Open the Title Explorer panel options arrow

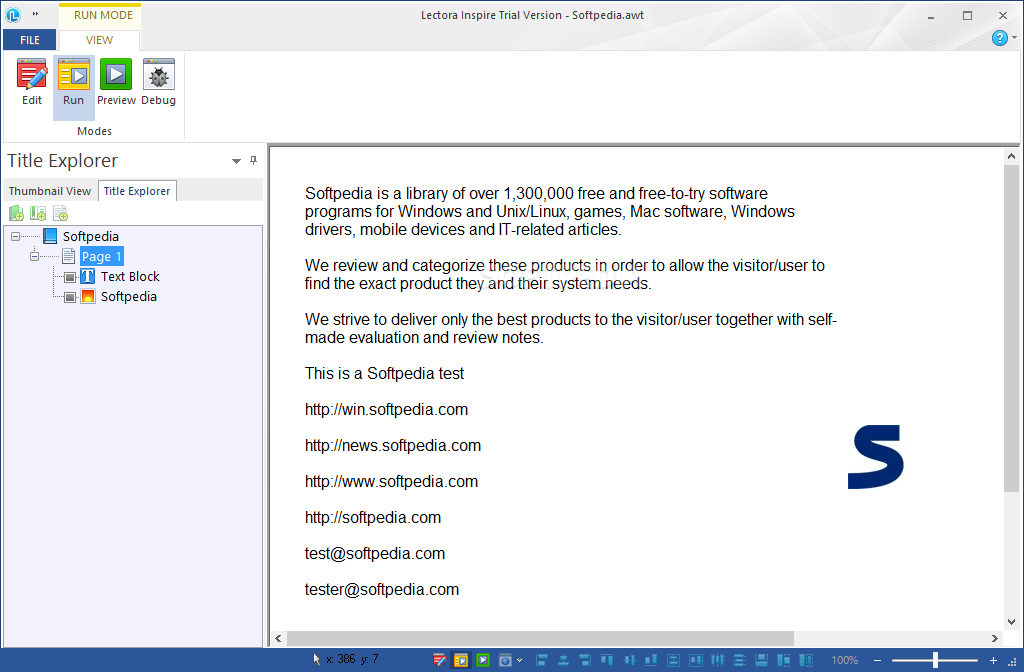tap(236, 161)
